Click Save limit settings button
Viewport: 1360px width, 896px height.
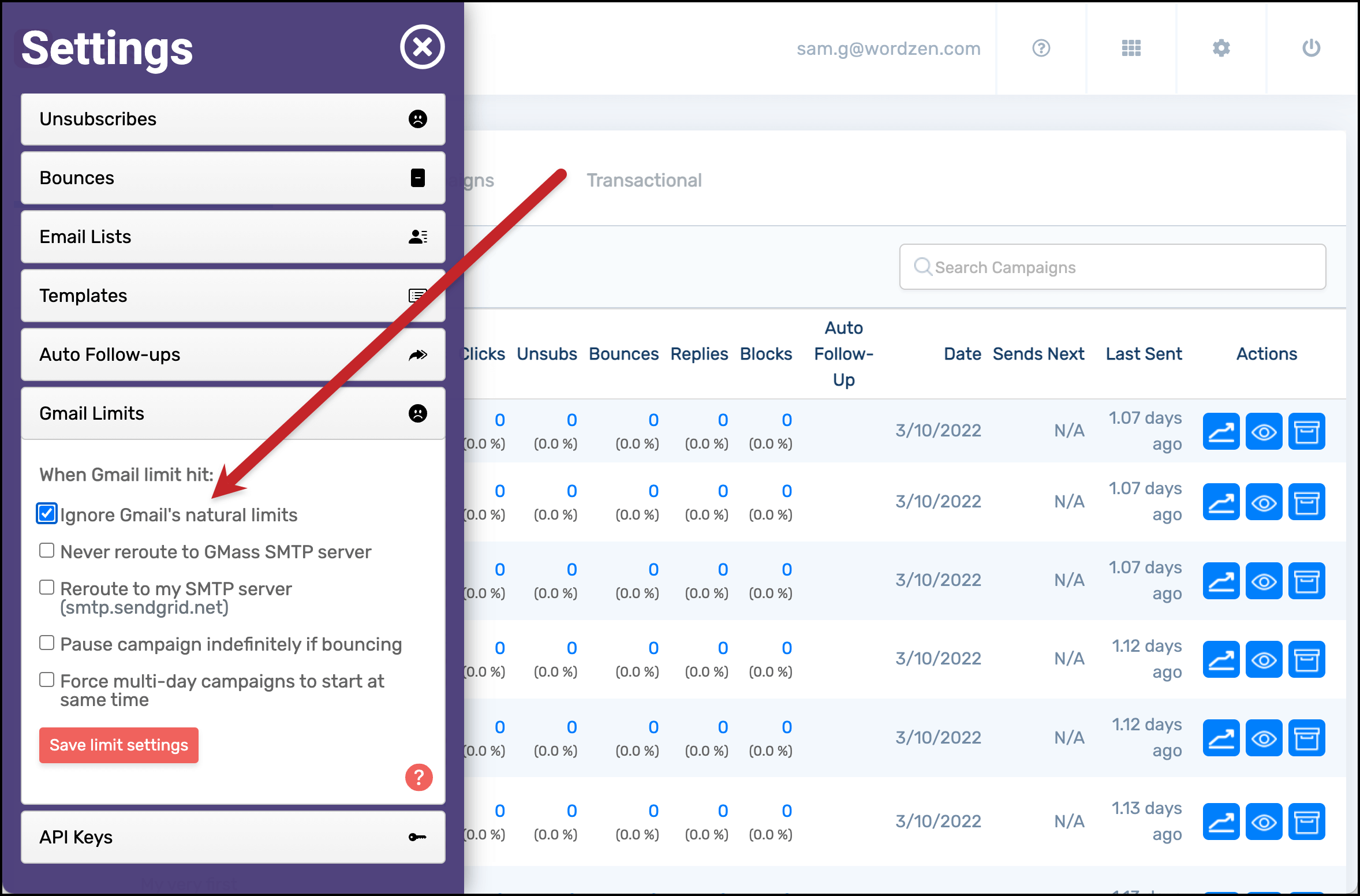click(x=119, y=745)
